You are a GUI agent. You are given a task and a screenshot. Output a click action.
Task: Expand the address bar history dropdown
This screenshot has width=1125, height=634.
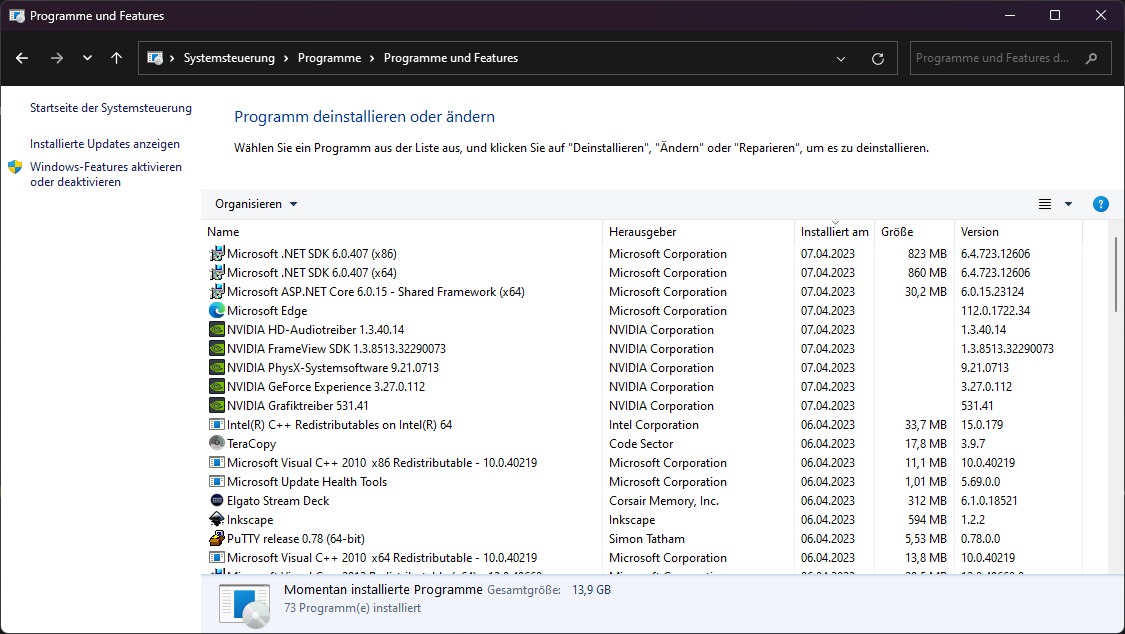841,59
